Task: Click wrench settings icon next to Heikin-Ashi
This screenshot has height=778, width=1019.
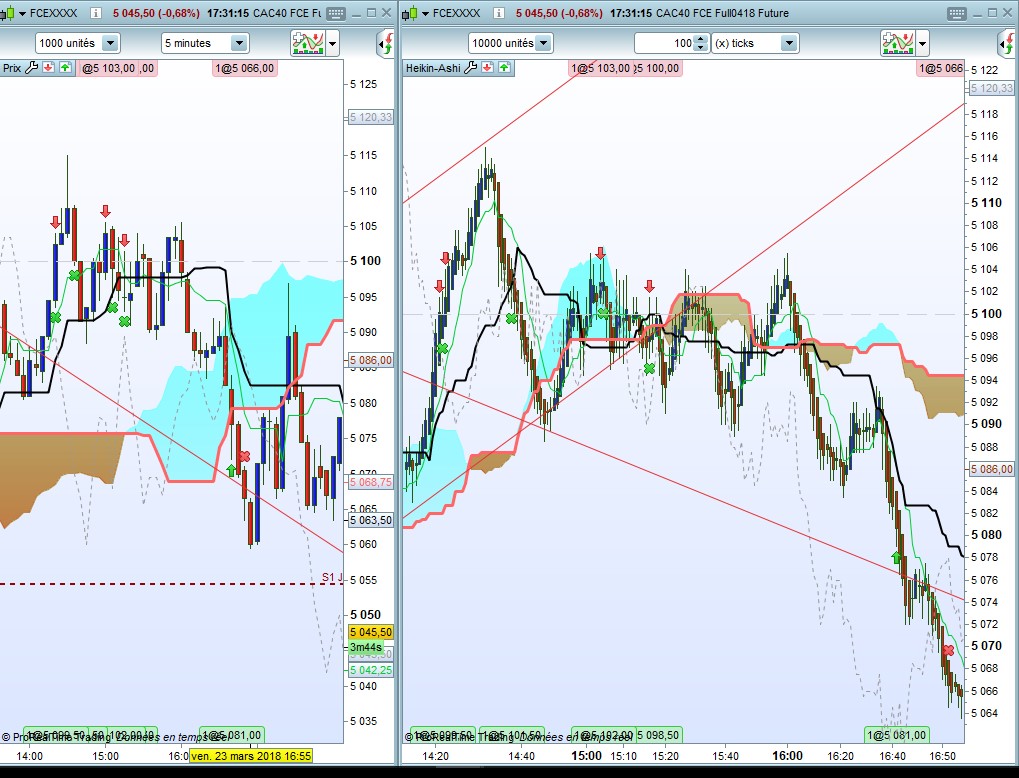Action: click(471, 68)
